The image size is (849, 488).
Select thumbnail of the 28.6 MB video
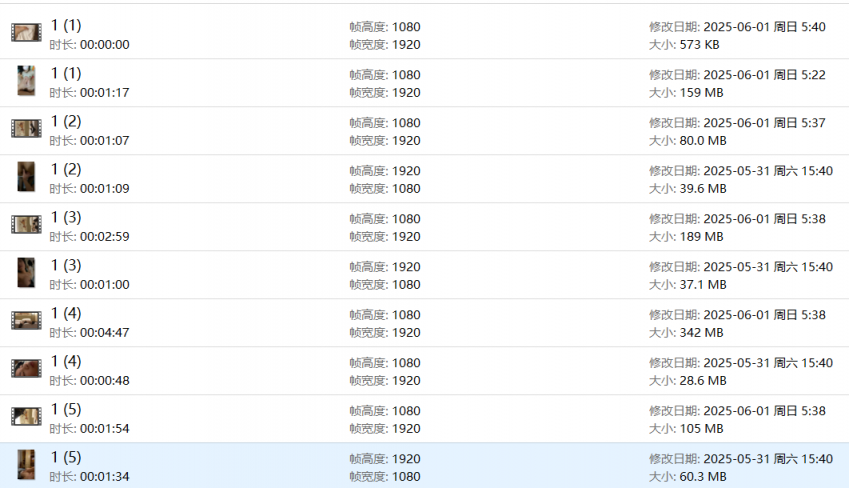tap(26, 369)
